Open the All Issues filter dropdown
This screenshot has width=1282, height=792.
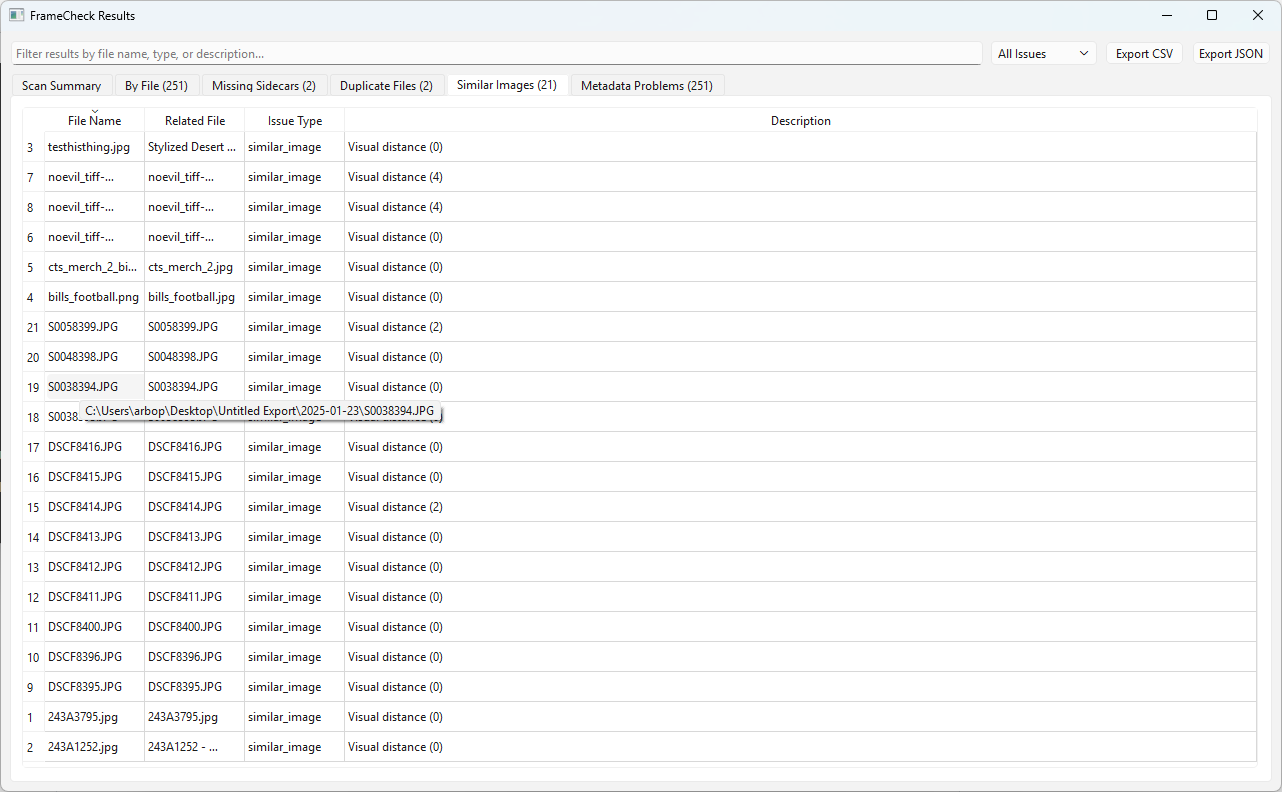pyautogui.click(x=1043, y=53)
